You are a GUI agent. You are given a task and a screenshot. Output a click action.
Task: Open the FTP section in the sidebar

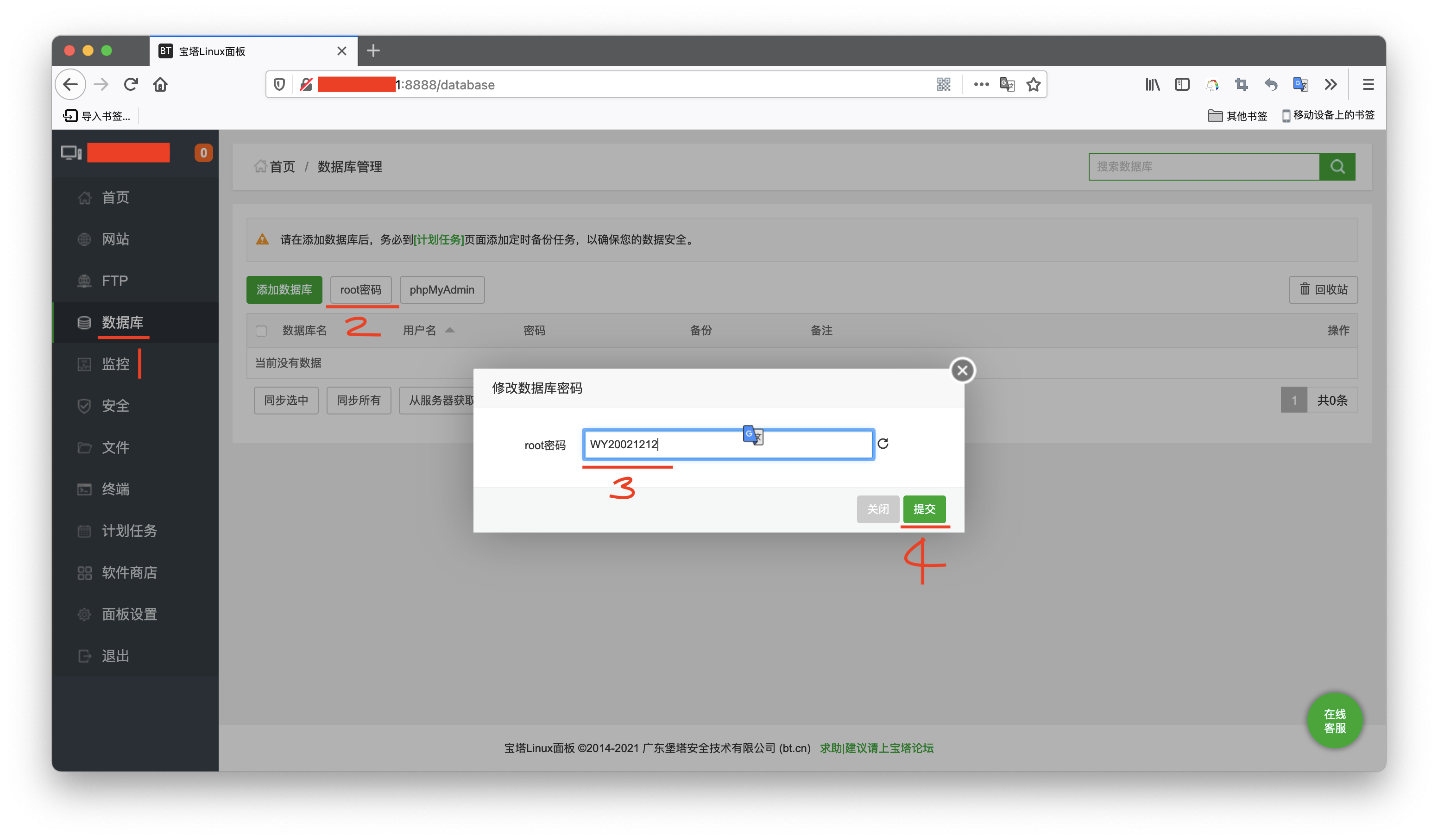114,281
